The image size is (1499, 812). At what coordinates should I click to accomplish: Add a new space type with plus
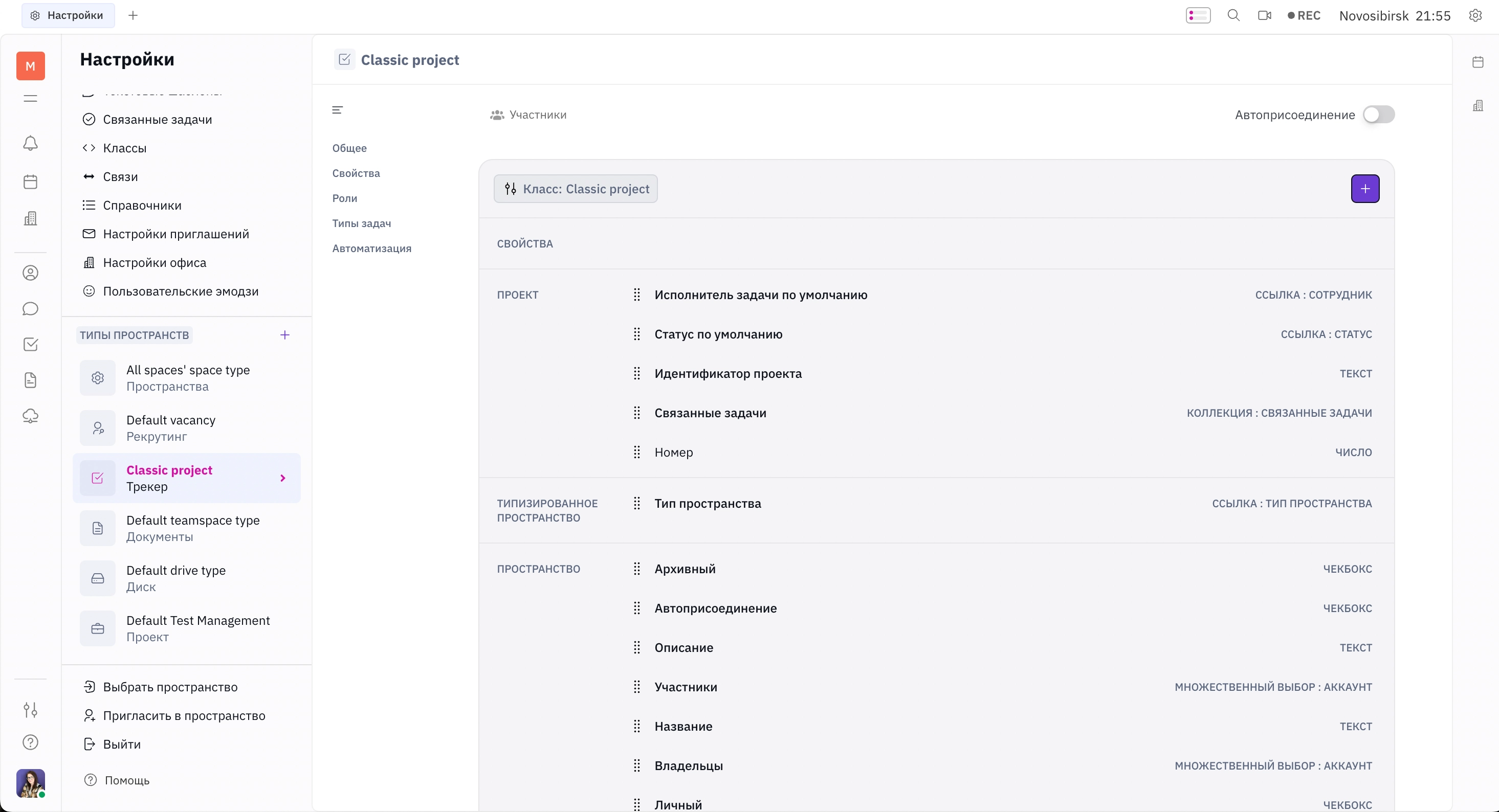pos(284,335)
